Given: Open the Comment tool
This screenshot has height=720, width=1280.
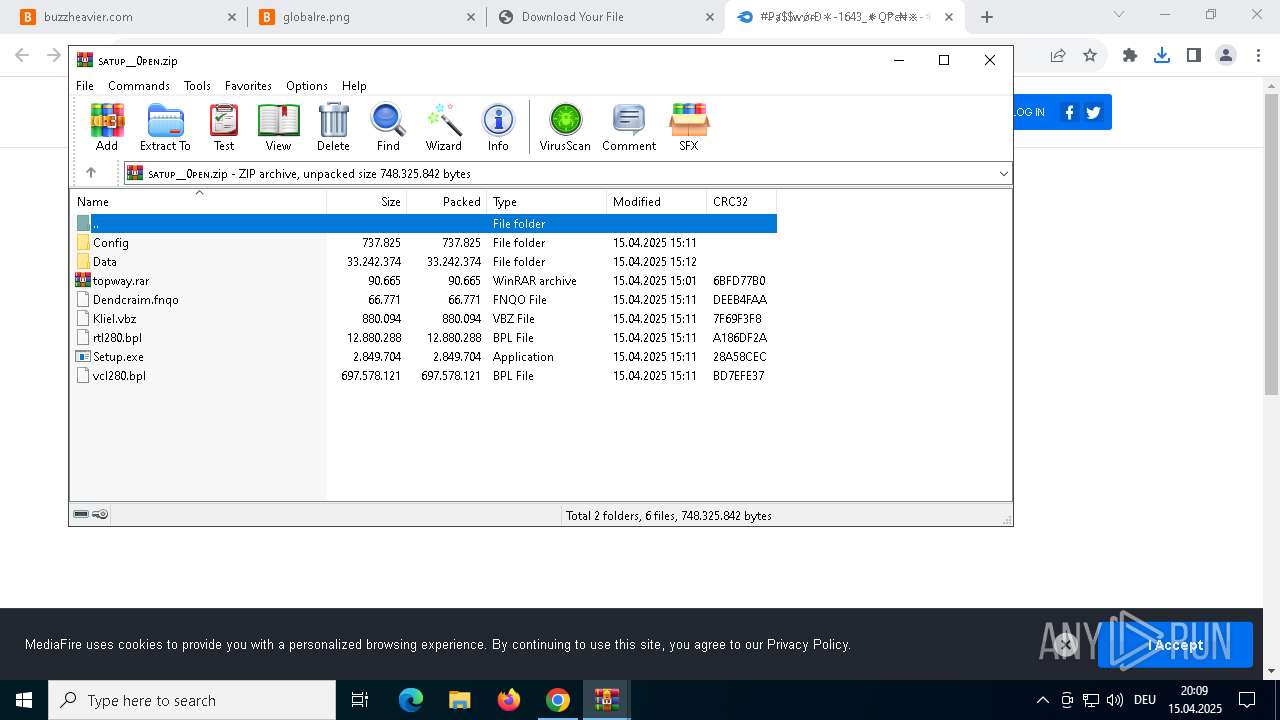Looking at the screenshot, I should tap(629, 127).
